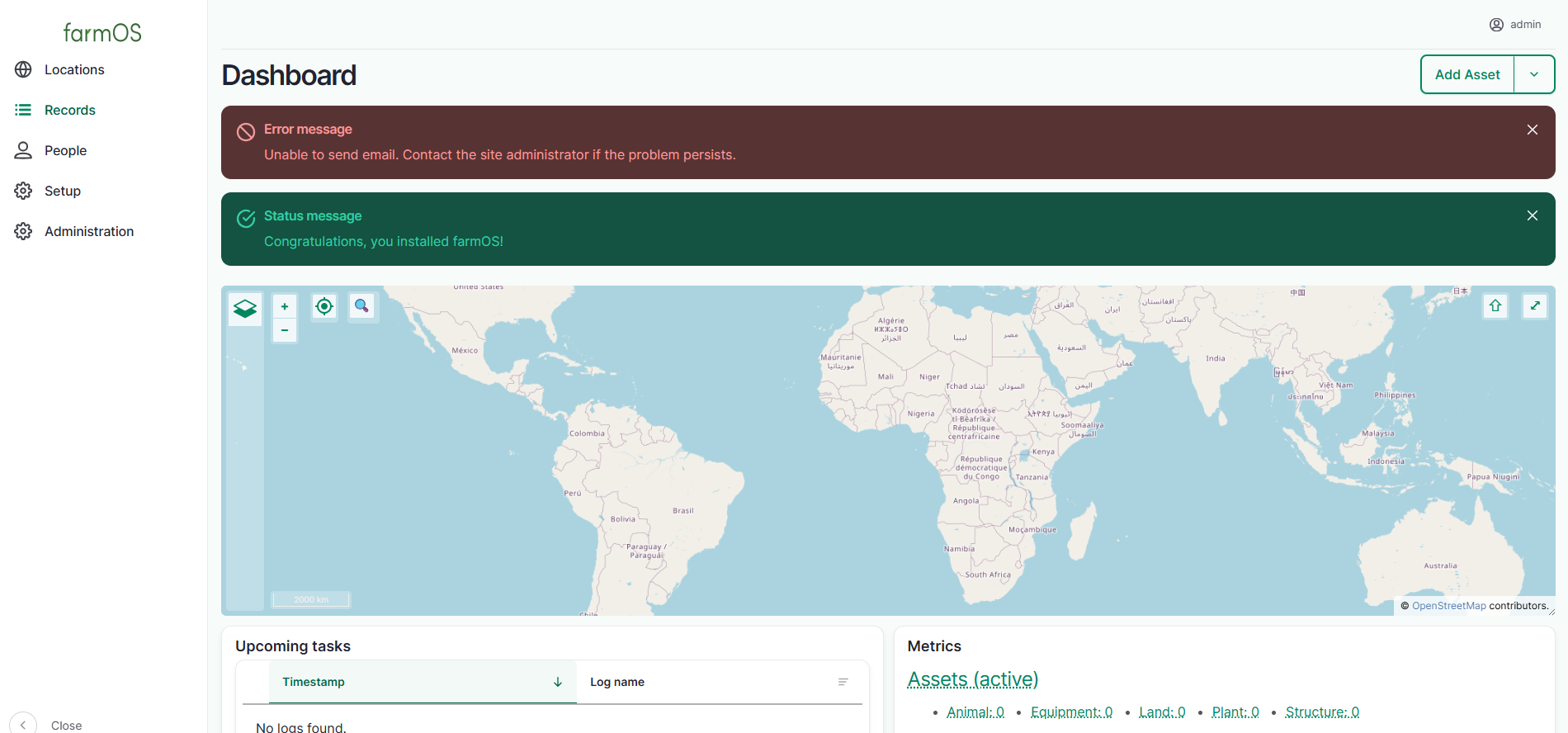This screenshot has height=733, width=1568.
Task: Toggle fullscreen map view
Action: (1535, 306)
